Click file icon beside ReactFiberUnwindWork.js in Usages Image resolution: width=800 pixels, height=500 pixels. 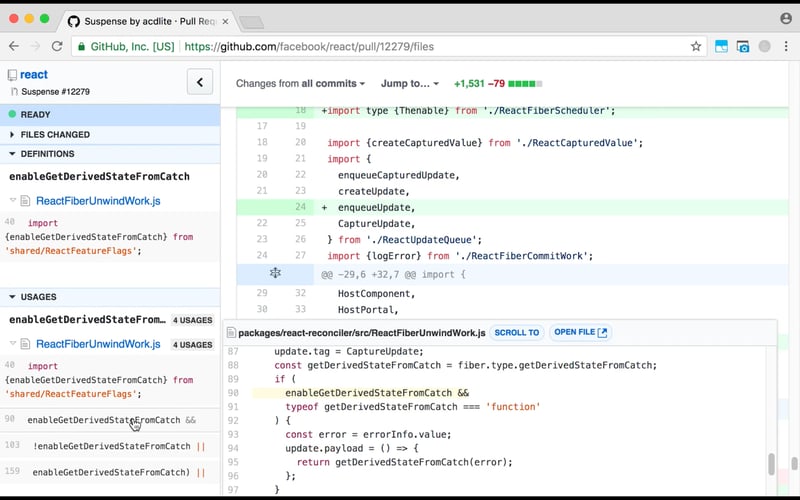point(25,344)
